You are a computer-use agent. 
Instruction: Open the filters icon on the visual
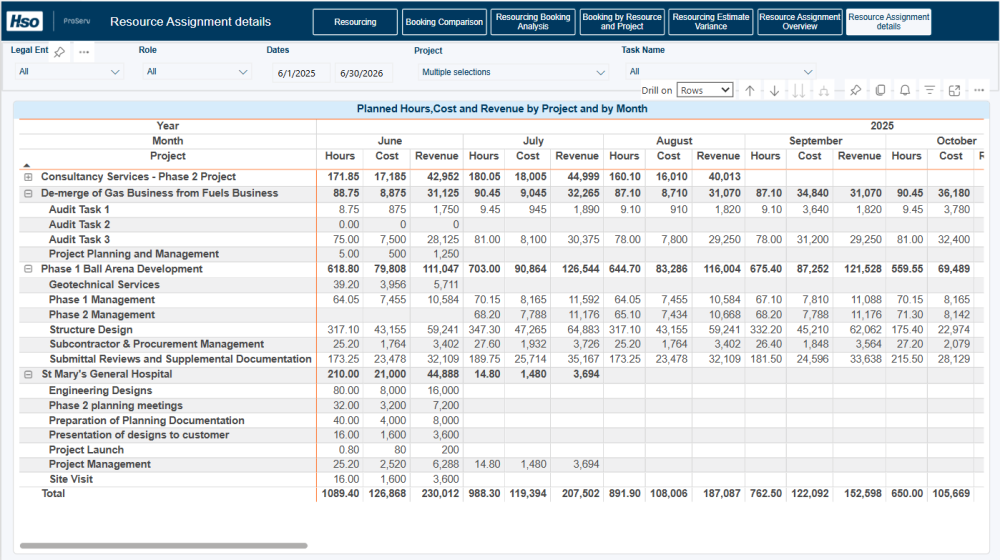(929, 90)
